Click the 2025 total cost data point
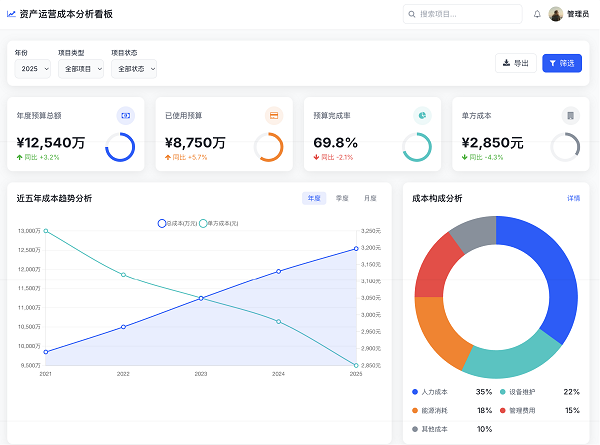The width and height of the screenshot is (600, 445). (x=356, y=249)
